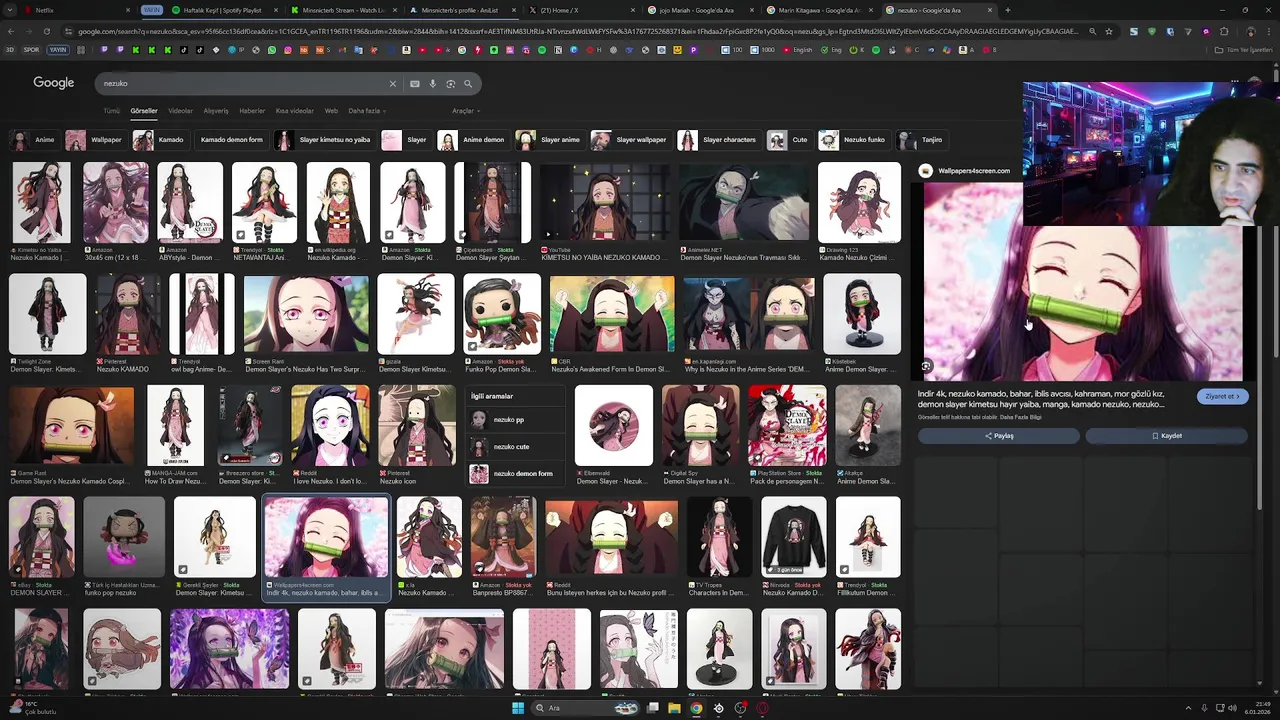Viewport: 1280px width, 720px height.
Task: Click the Ziyaret et button
Action: point(1222,396)
